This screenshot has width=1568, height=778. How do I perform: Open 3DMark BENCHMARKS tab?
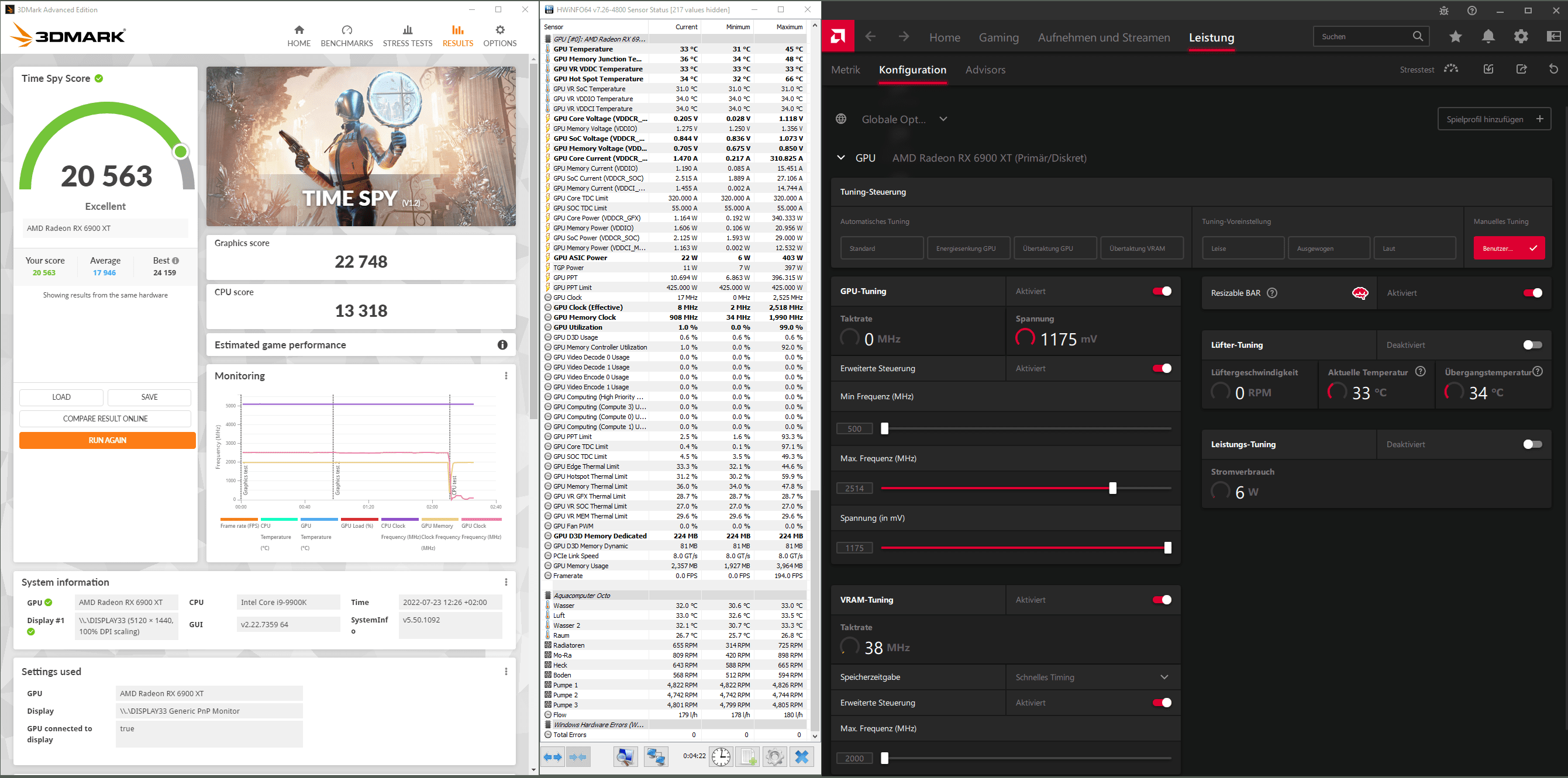[347, 36]
